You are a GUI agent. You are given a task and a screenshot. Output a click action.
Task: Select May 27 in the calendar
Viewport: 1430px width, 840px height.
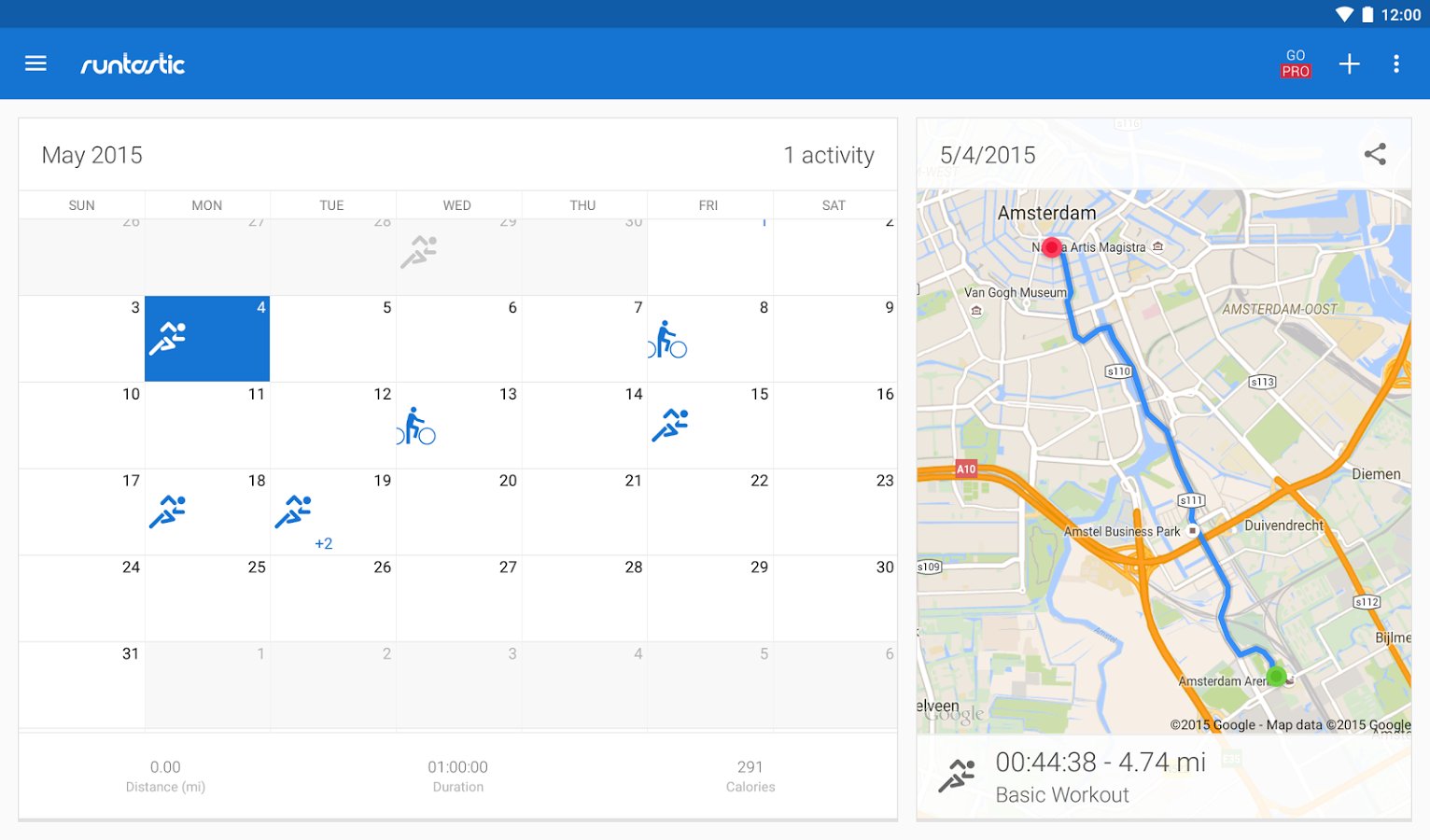pyautogui.click(x=458, y=597)
